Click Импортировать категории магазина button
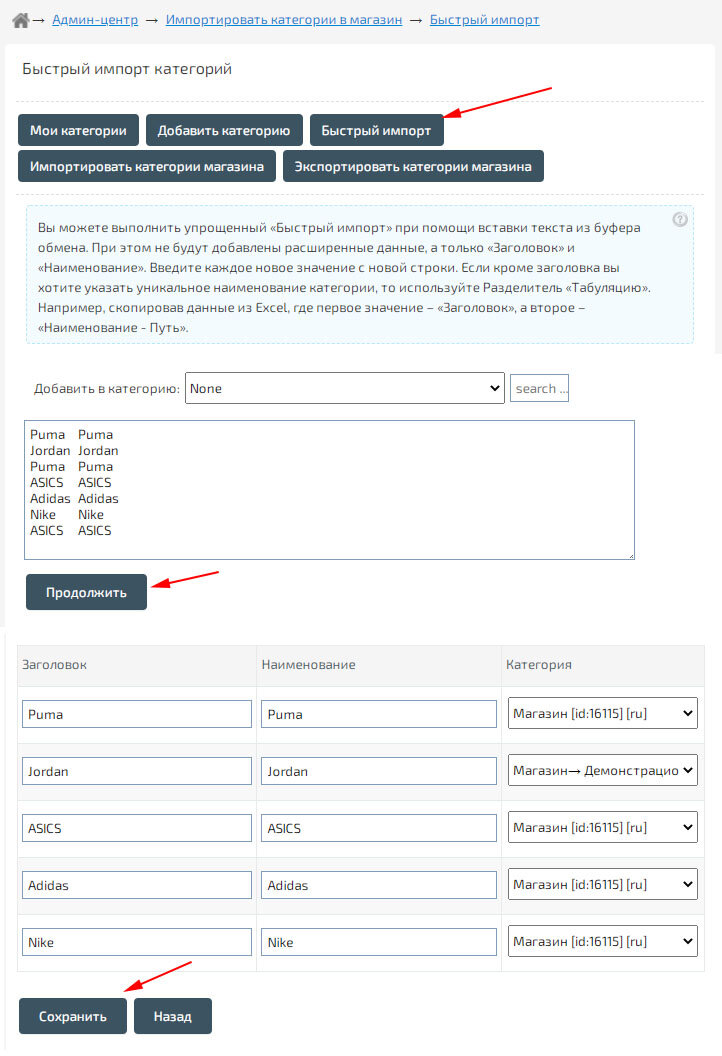722x1056 pixels. coord(146,166)
